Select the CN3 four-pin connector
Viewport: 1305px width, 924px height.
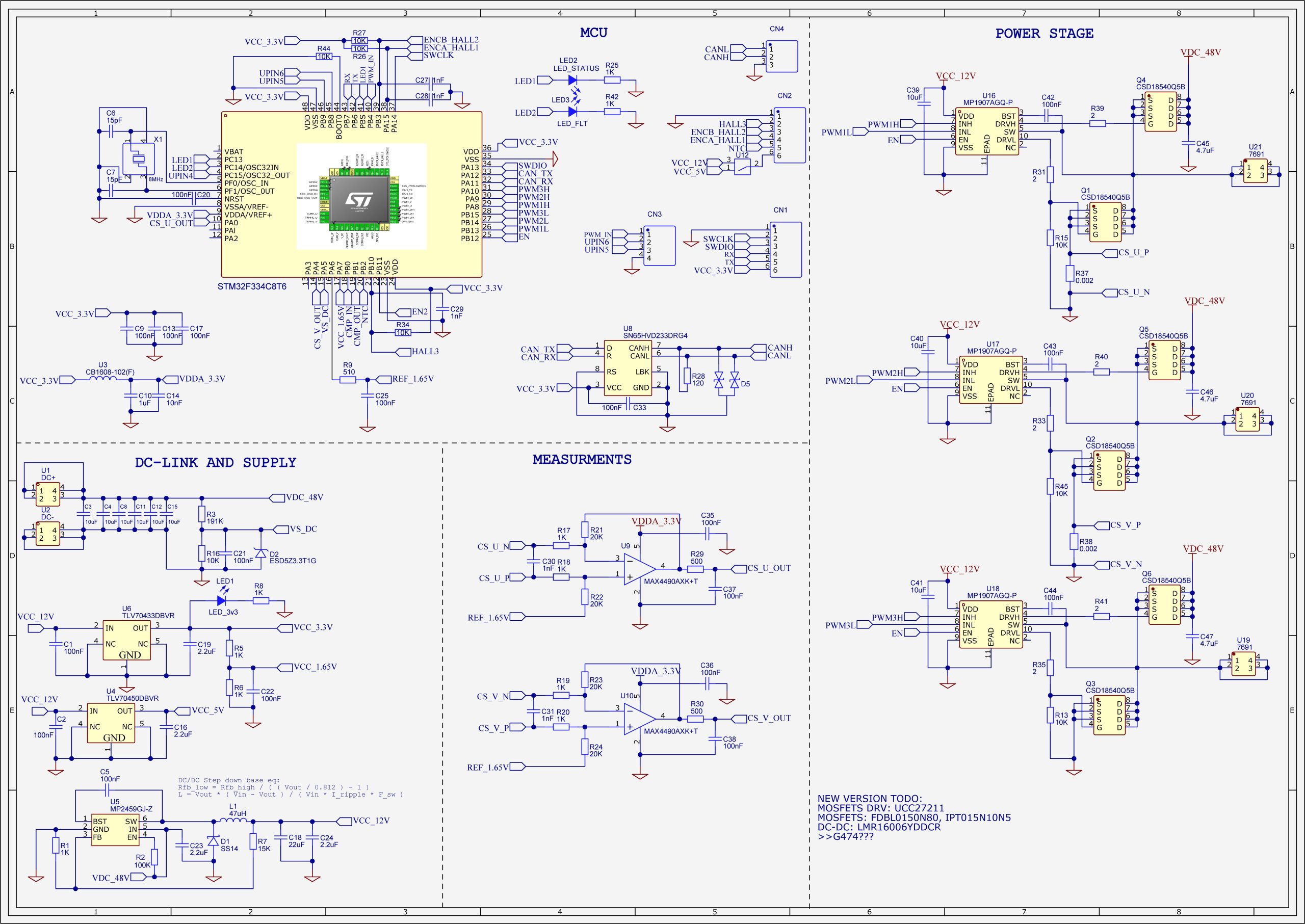click(660, 246)
